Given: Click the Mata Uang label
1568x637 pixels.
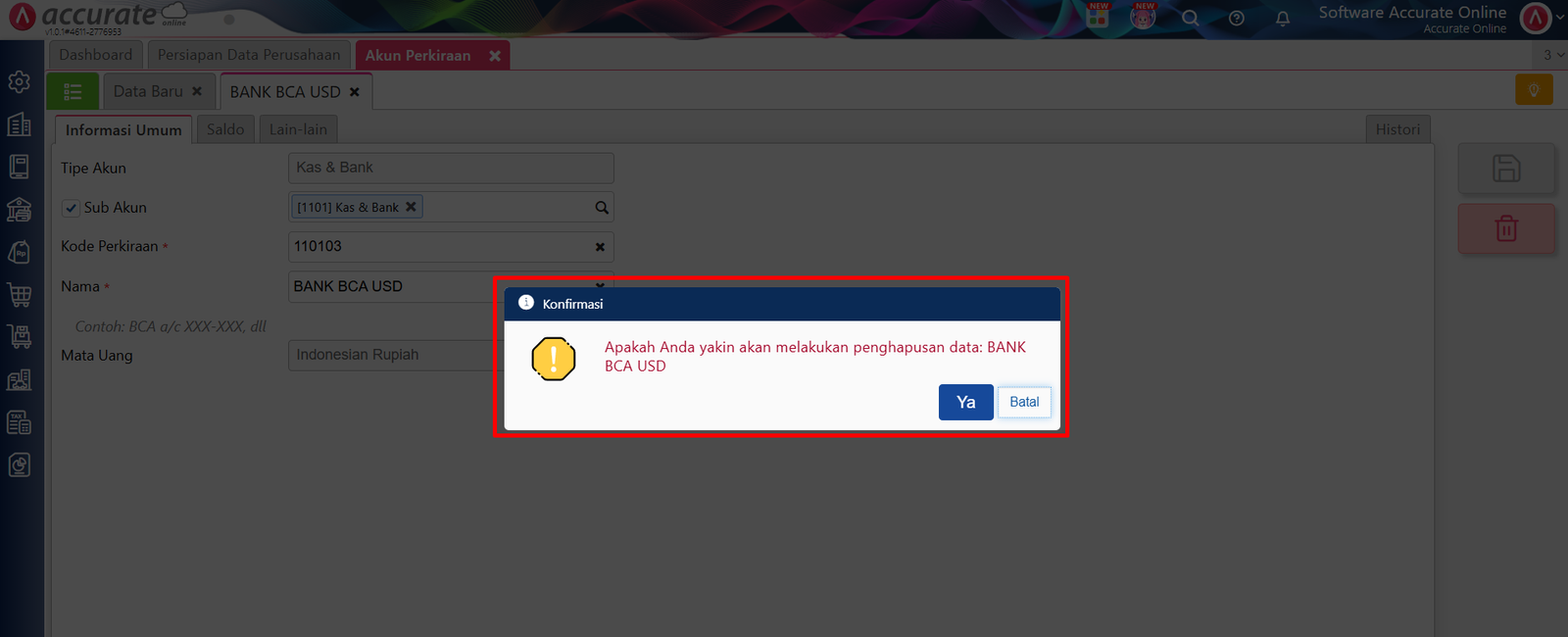Looking at the screenshot, I should click(x=97, y=355).
